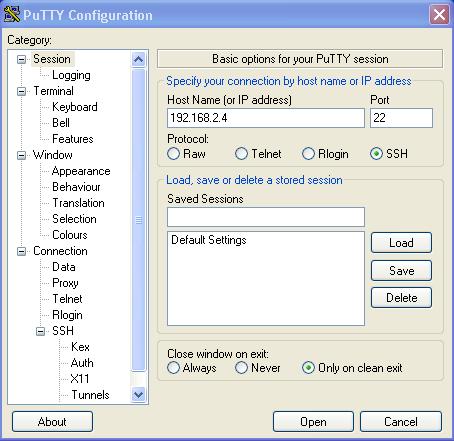Viewport: 454px width, 441px height.
Task: Select the Telnet protocol radio button
Action: point(241,154)
